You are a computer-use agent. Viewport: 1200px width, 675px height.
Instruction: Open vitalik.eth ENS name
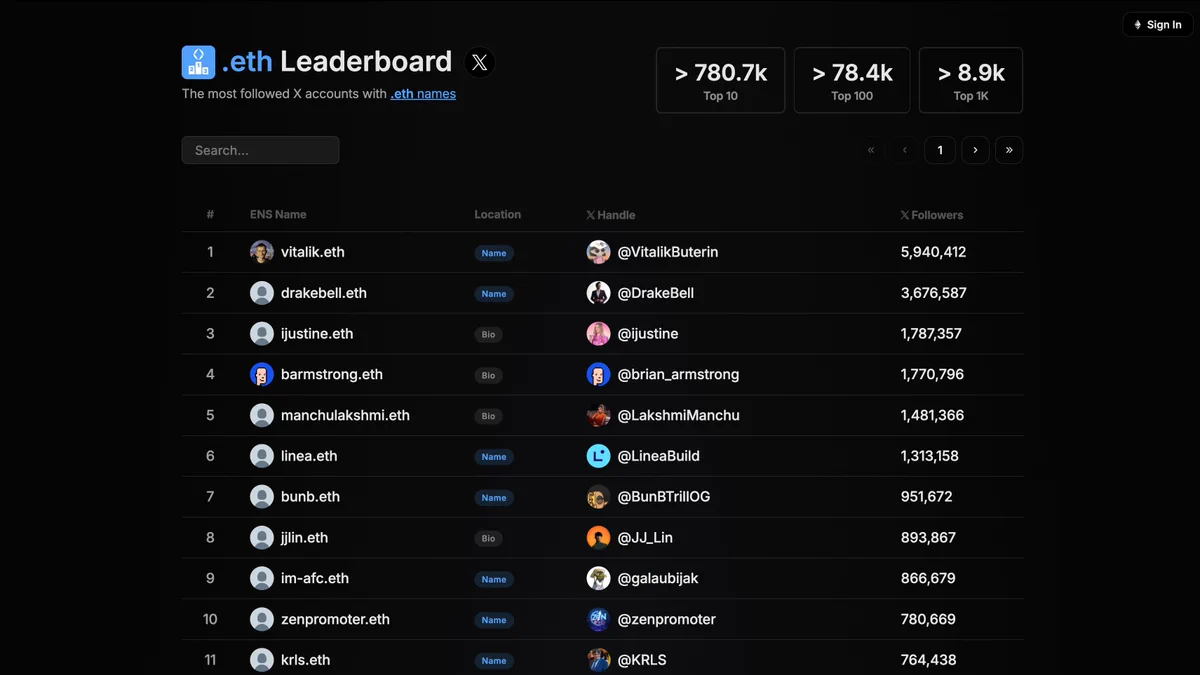(x=313, y=252)
